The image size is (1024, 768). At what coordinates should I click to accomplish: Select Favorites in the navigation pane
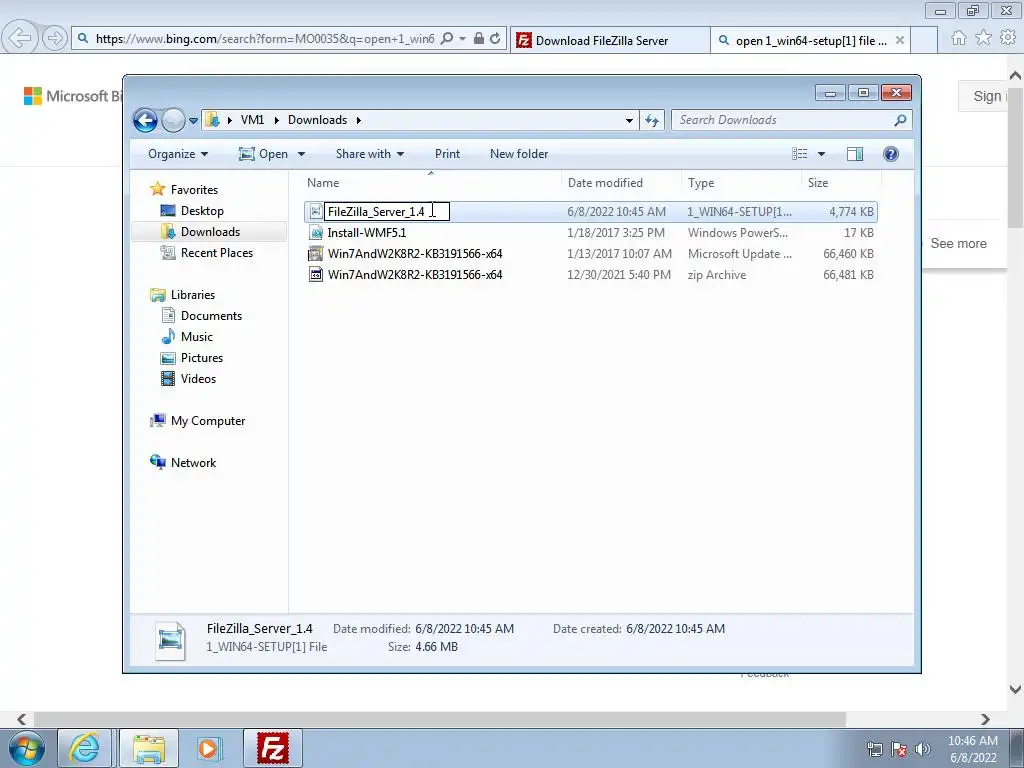pyautogui.click(x=194, y=189)
